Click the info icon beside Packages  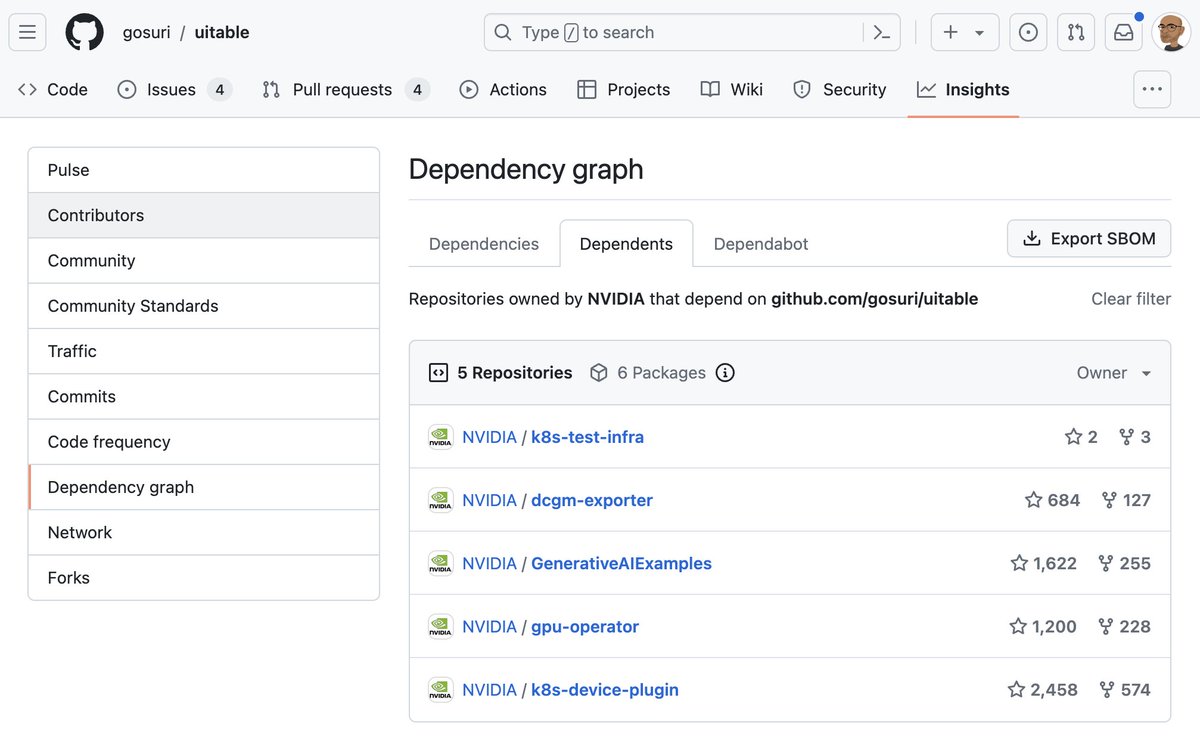(x=726, y=372)
